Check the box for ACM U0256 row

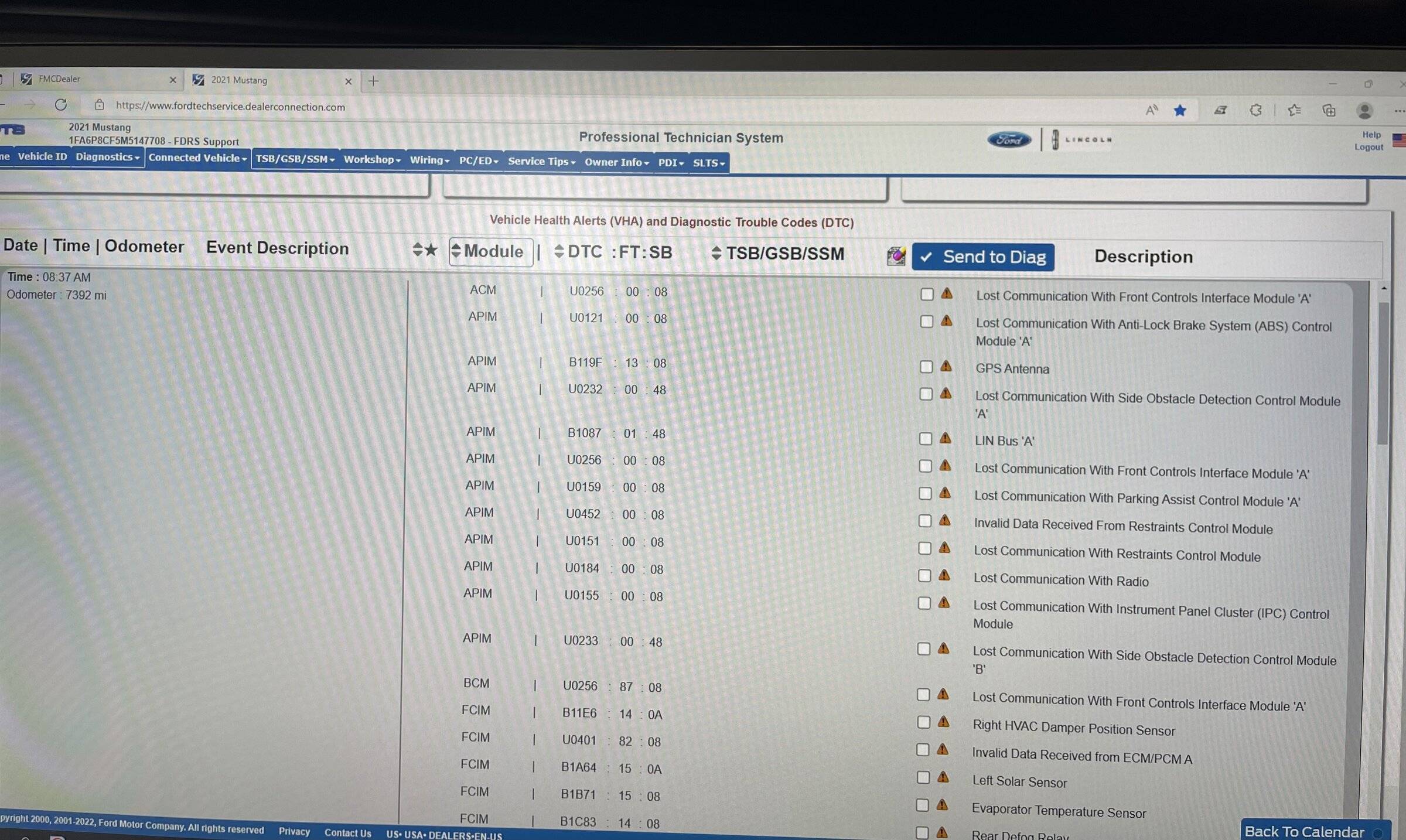[927, 294]
